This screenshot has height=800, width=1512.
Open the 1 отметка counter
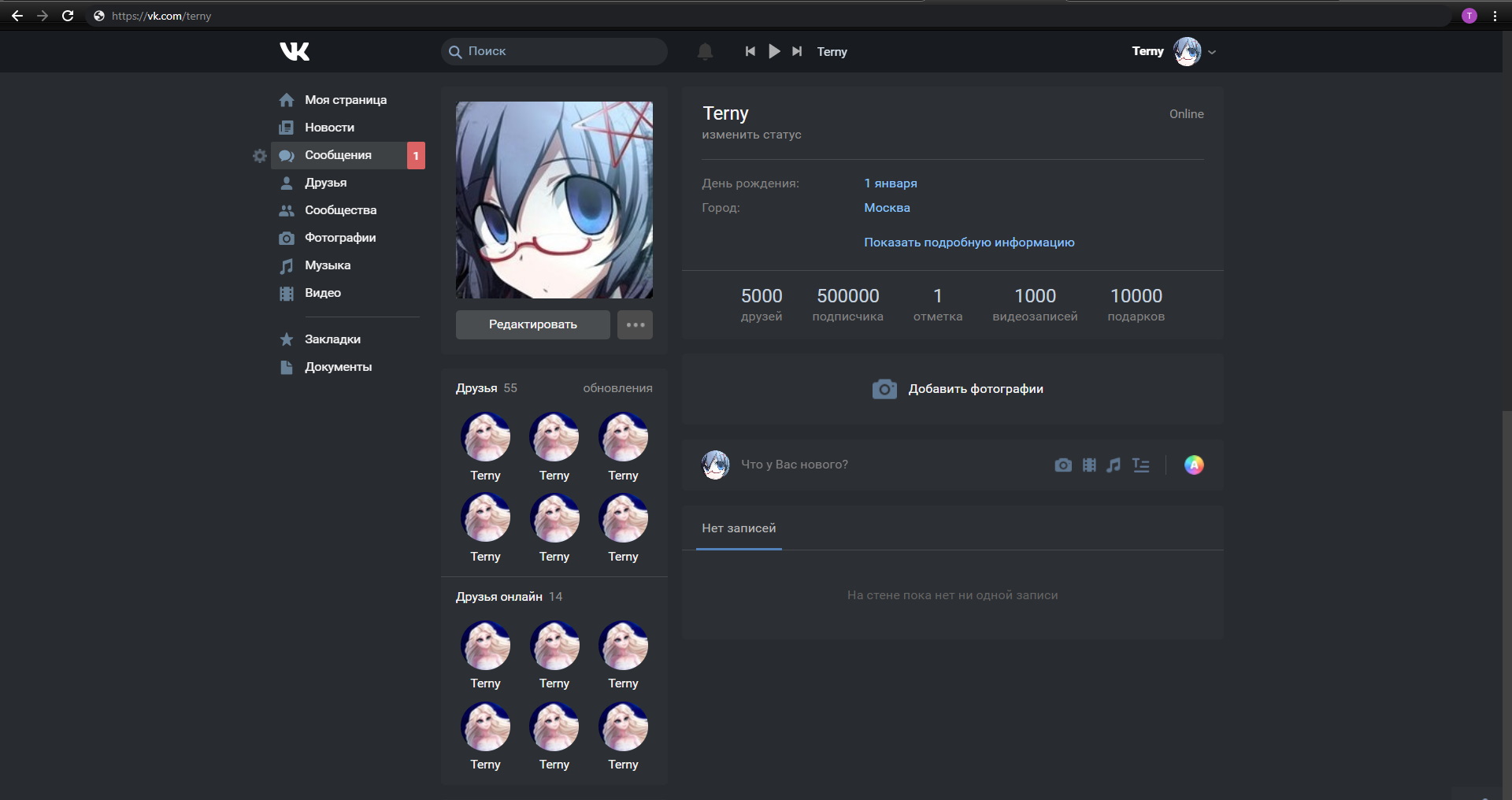938,305
